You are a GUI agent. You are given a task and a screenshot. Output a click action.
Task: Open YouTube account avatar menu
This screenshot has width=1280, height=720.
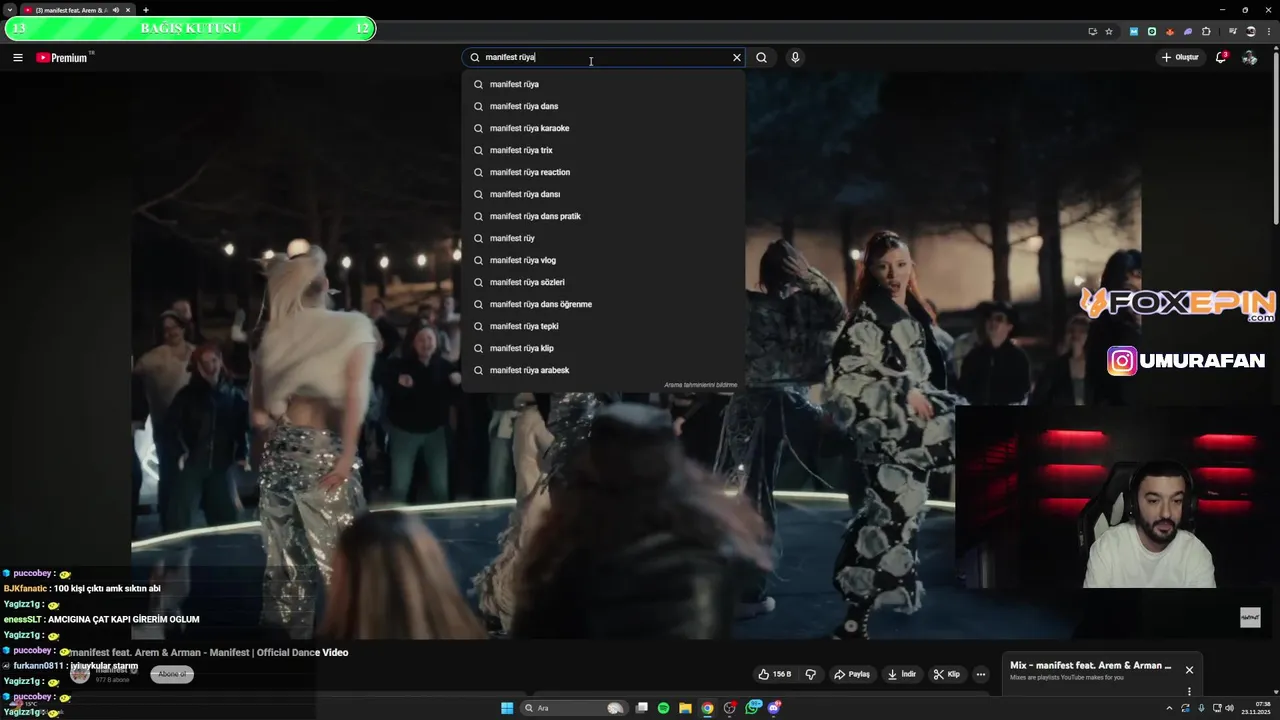pos(1249,57)
